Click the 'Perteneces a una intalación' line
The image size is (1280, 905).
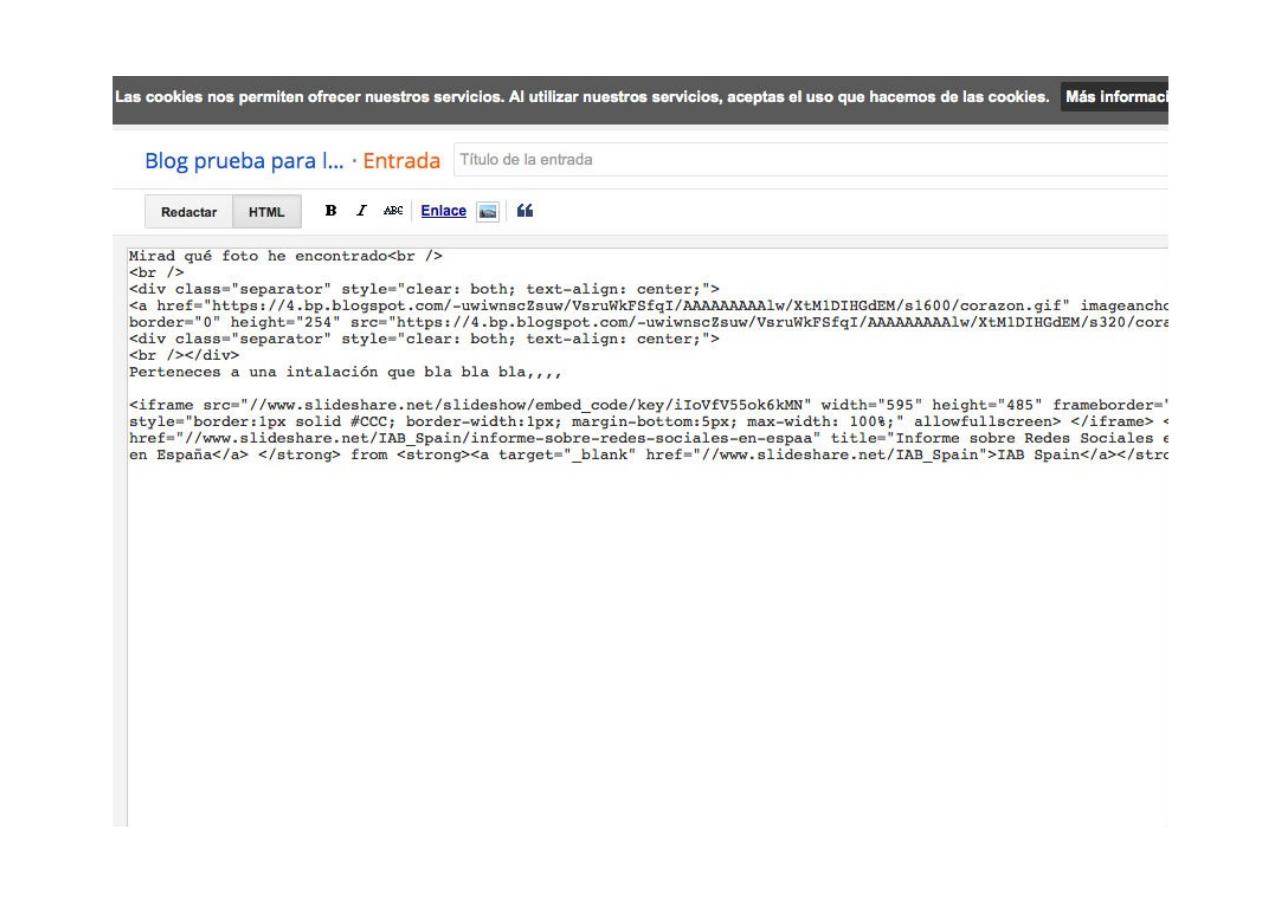pyautogui.click(x=340, y=371)
